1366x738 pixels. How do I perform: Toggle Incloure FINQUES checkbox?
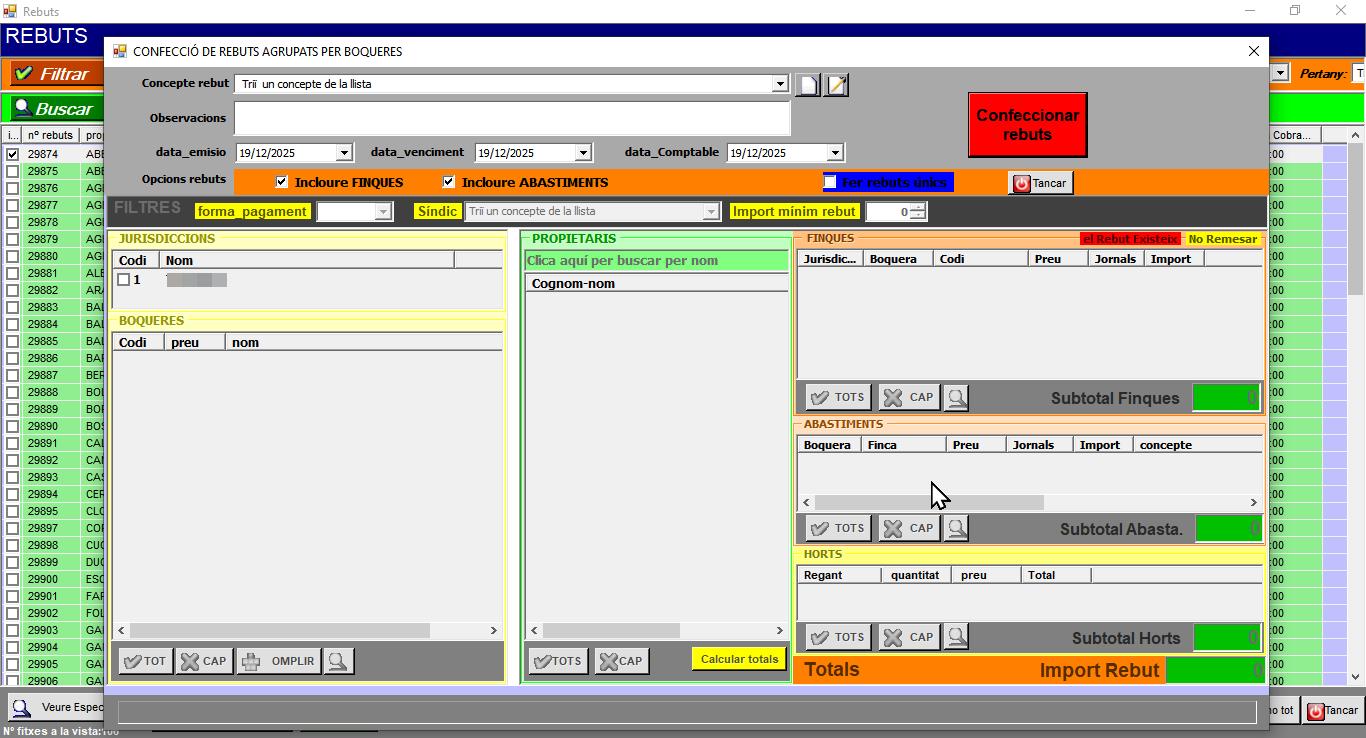pyautogui.click(x=282, y=182)
